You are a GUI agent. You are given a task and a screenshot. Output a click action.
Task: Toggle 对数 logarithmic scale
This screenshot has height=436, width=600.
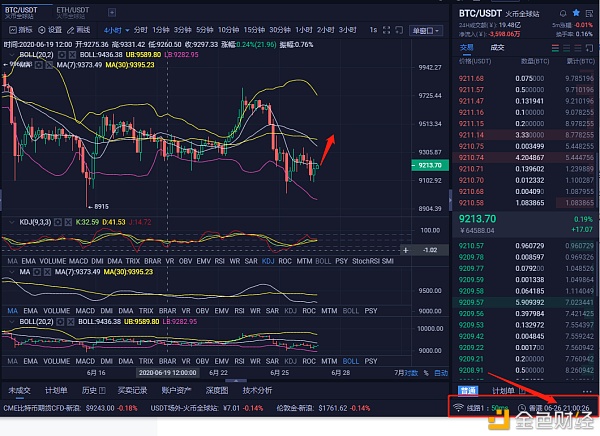411,373
